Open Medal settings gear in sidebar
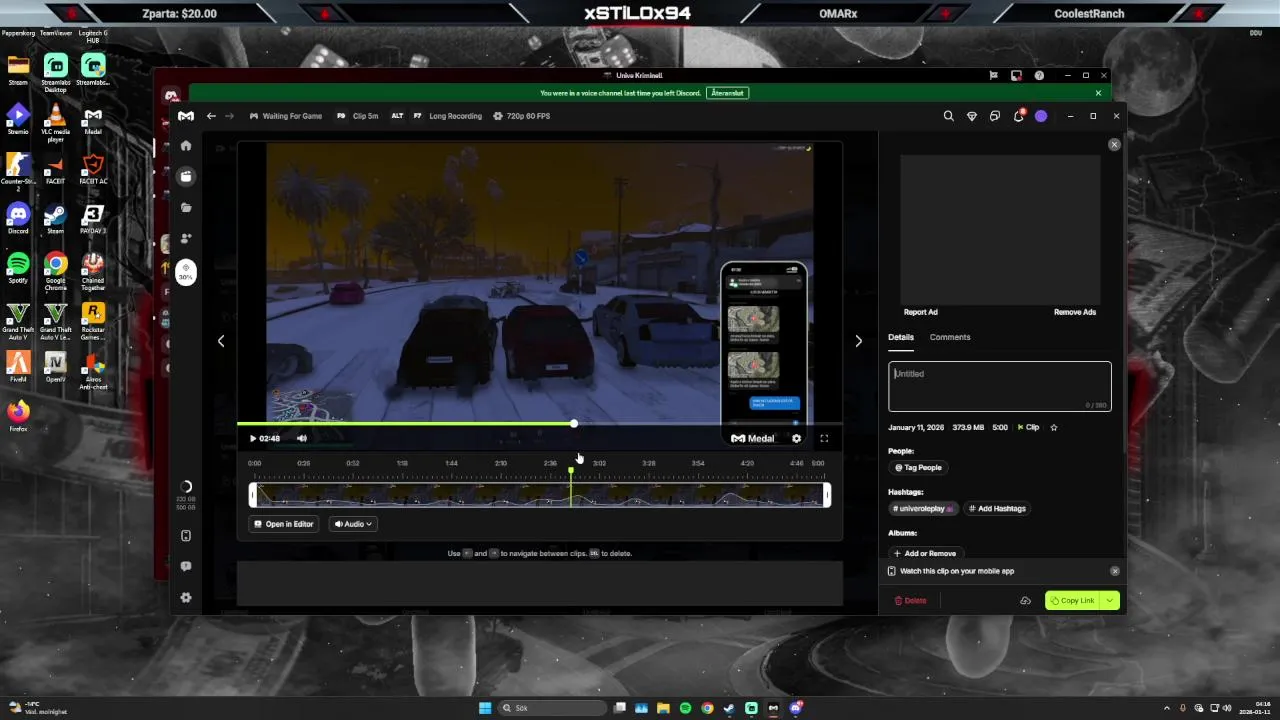This screenshot has width=1280, height=720. 186,597
